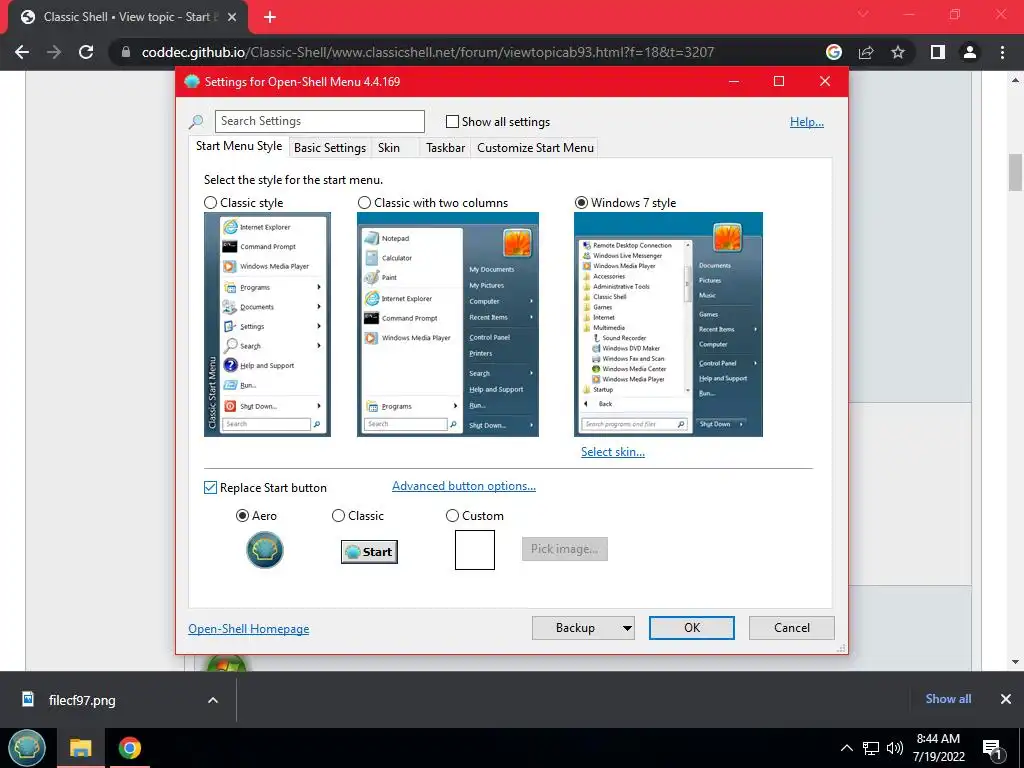The image size is (1024, 768).
Task: Click the Help link
Action: pos(807,122)
